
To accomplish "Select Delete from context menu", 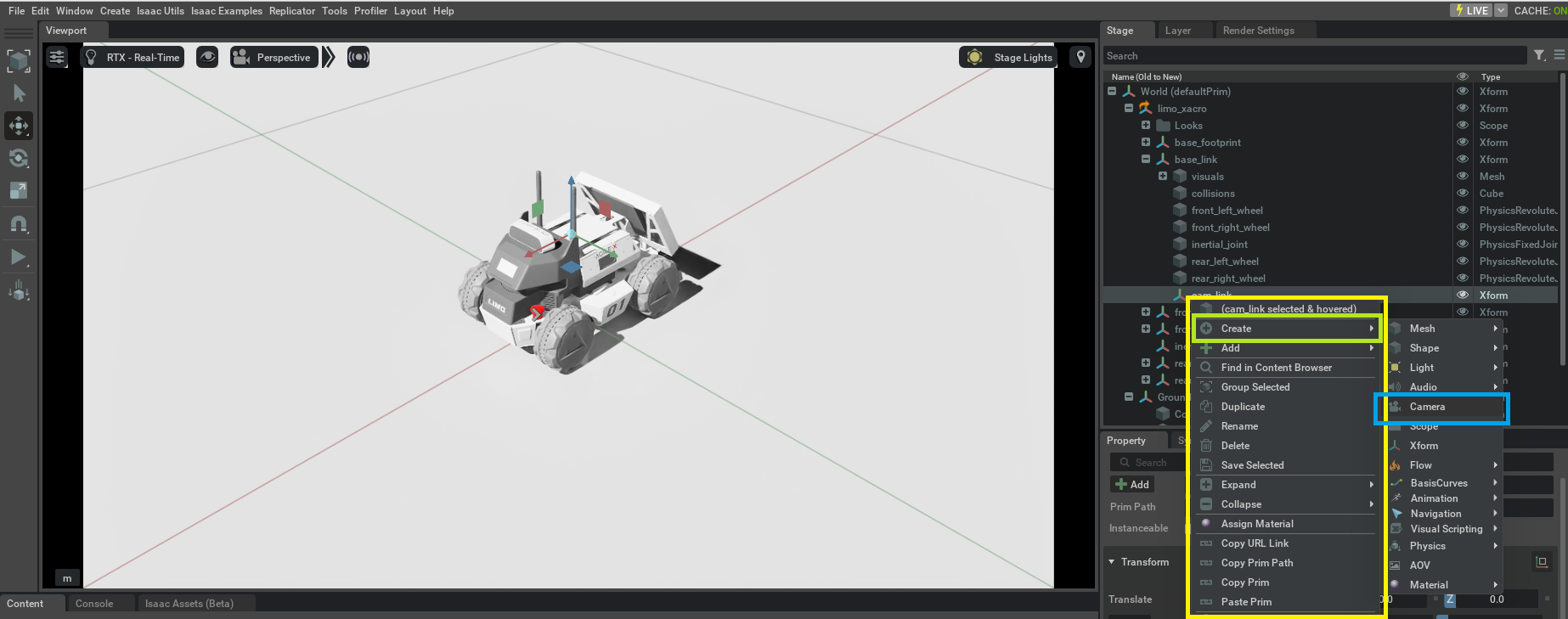I will click(1285, 446).
